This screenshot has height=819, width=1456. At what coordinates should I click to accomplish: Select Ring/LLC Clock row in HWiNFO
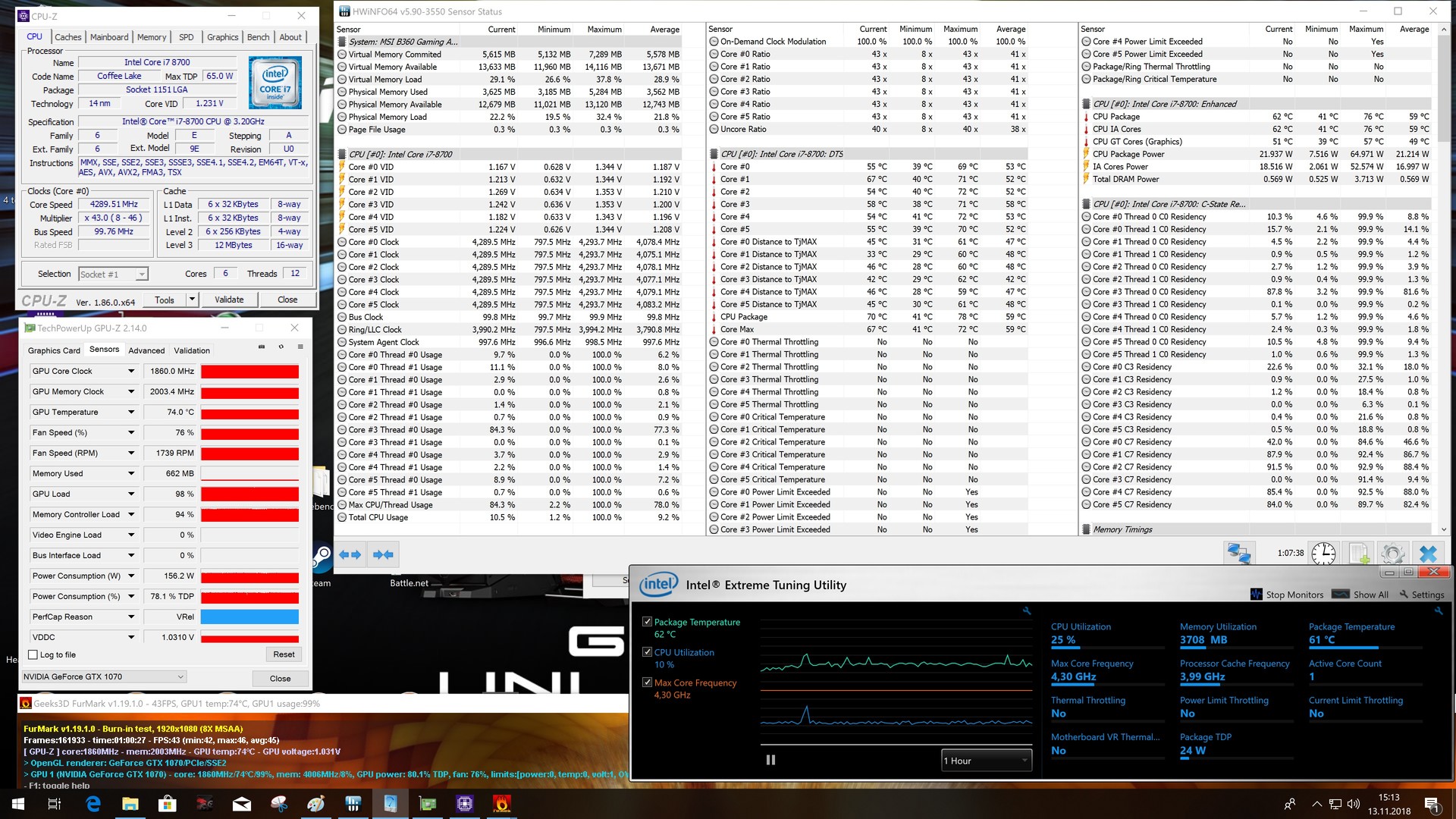[509, 330]
